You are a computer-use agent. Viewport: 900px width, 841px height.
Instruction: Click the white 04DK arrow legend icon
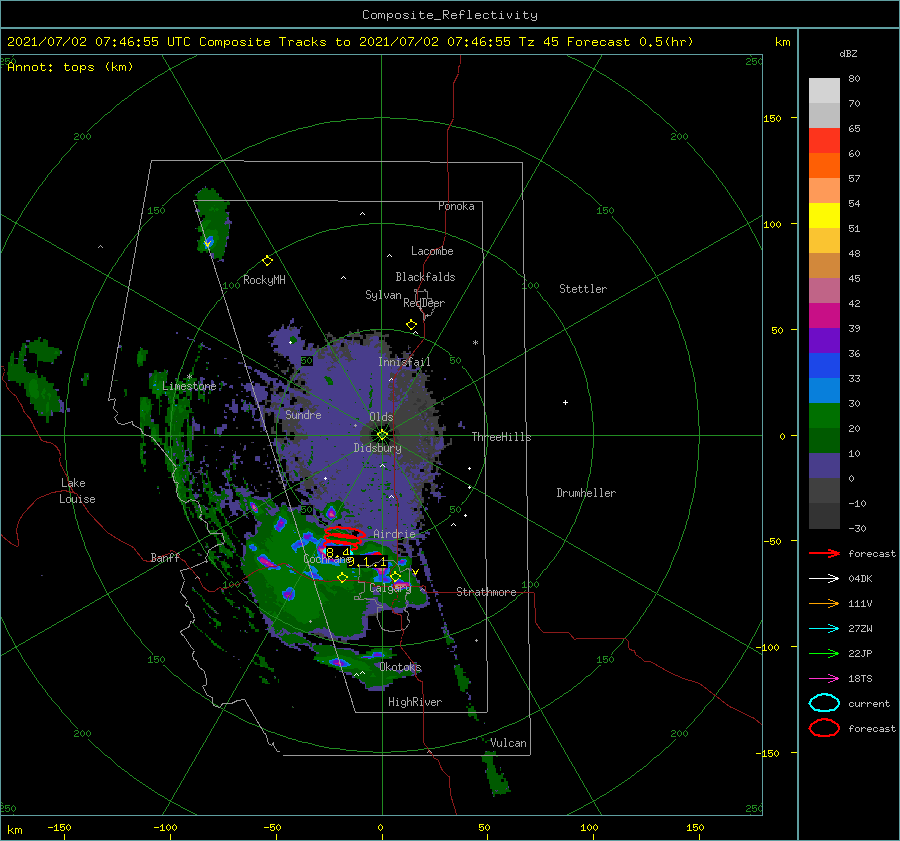(x=824, y=579)
